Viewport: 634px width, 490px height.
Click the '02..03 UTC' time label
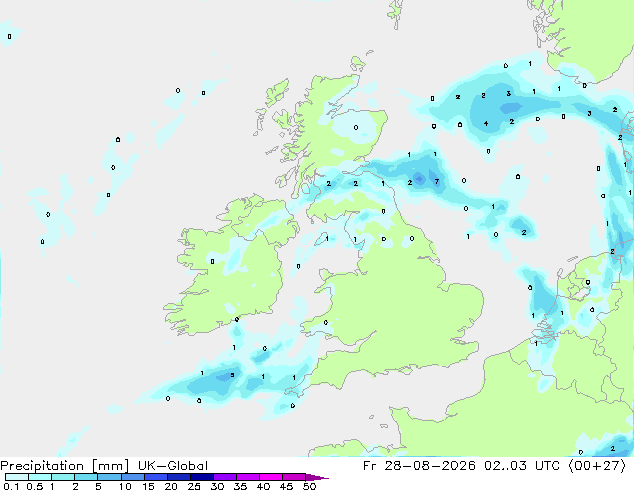[522, 466]
